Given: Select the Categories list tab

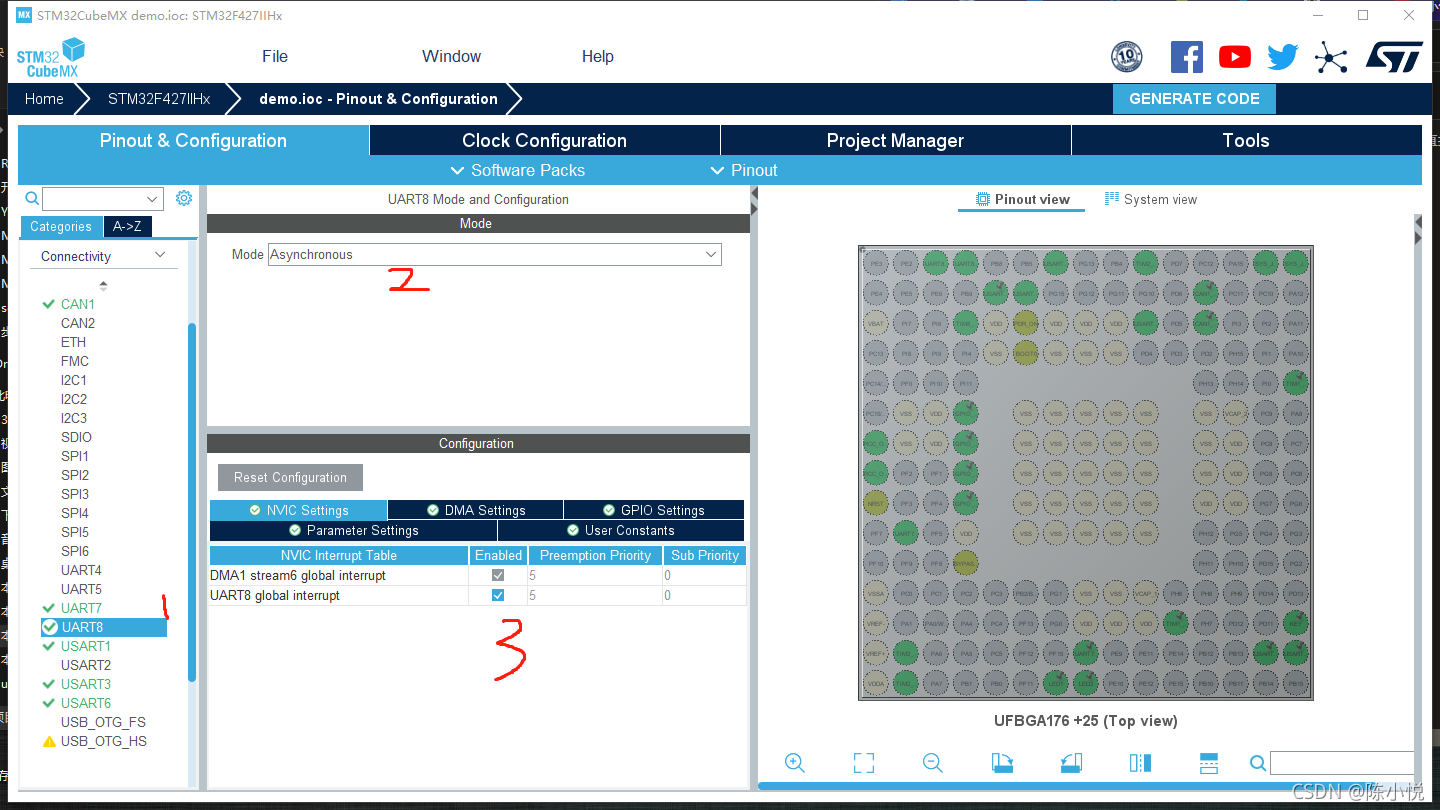Looking at the screenshot, I should pos(61,226).
